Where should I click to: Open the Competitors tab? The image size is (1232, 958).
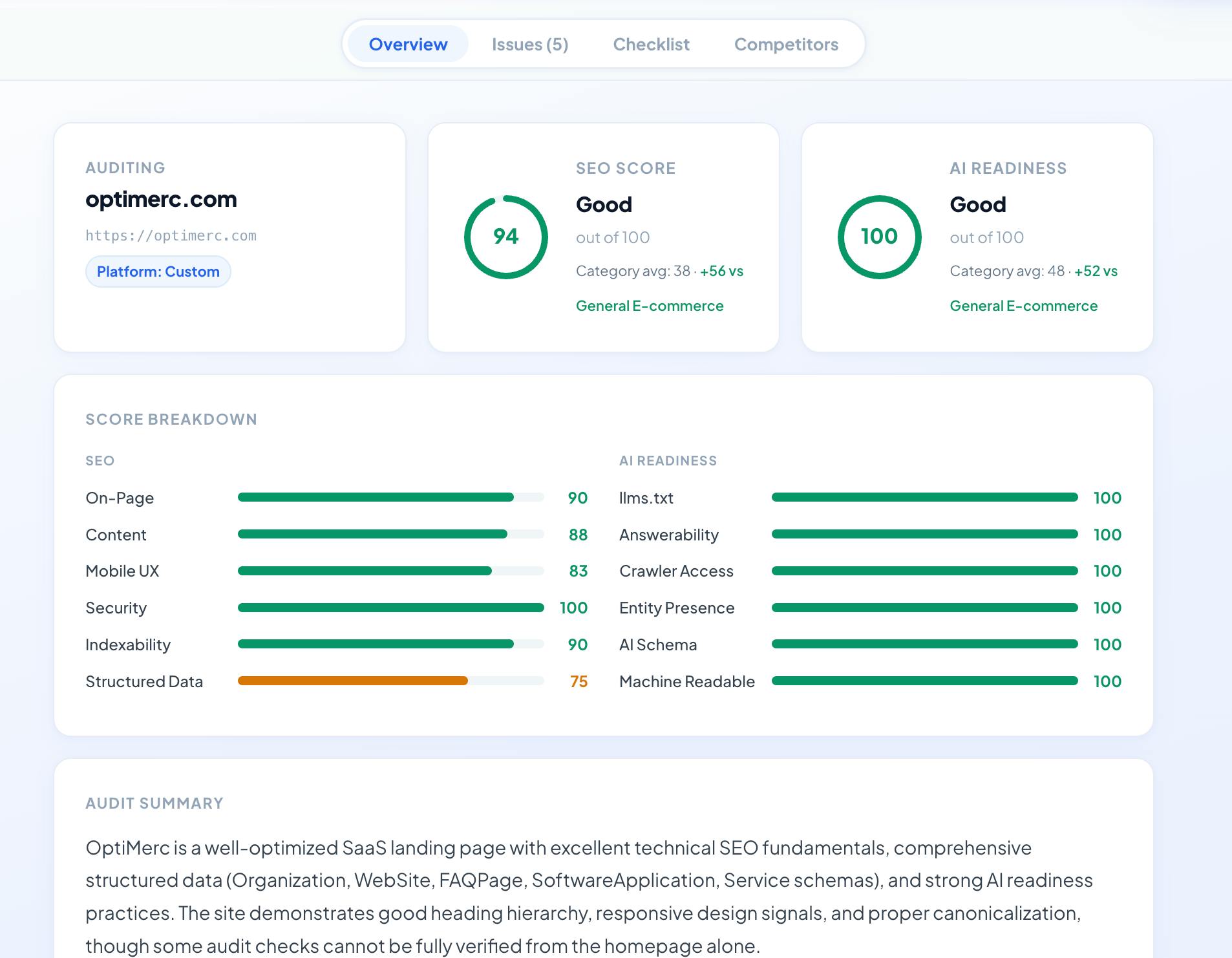[x=786, y=44]
